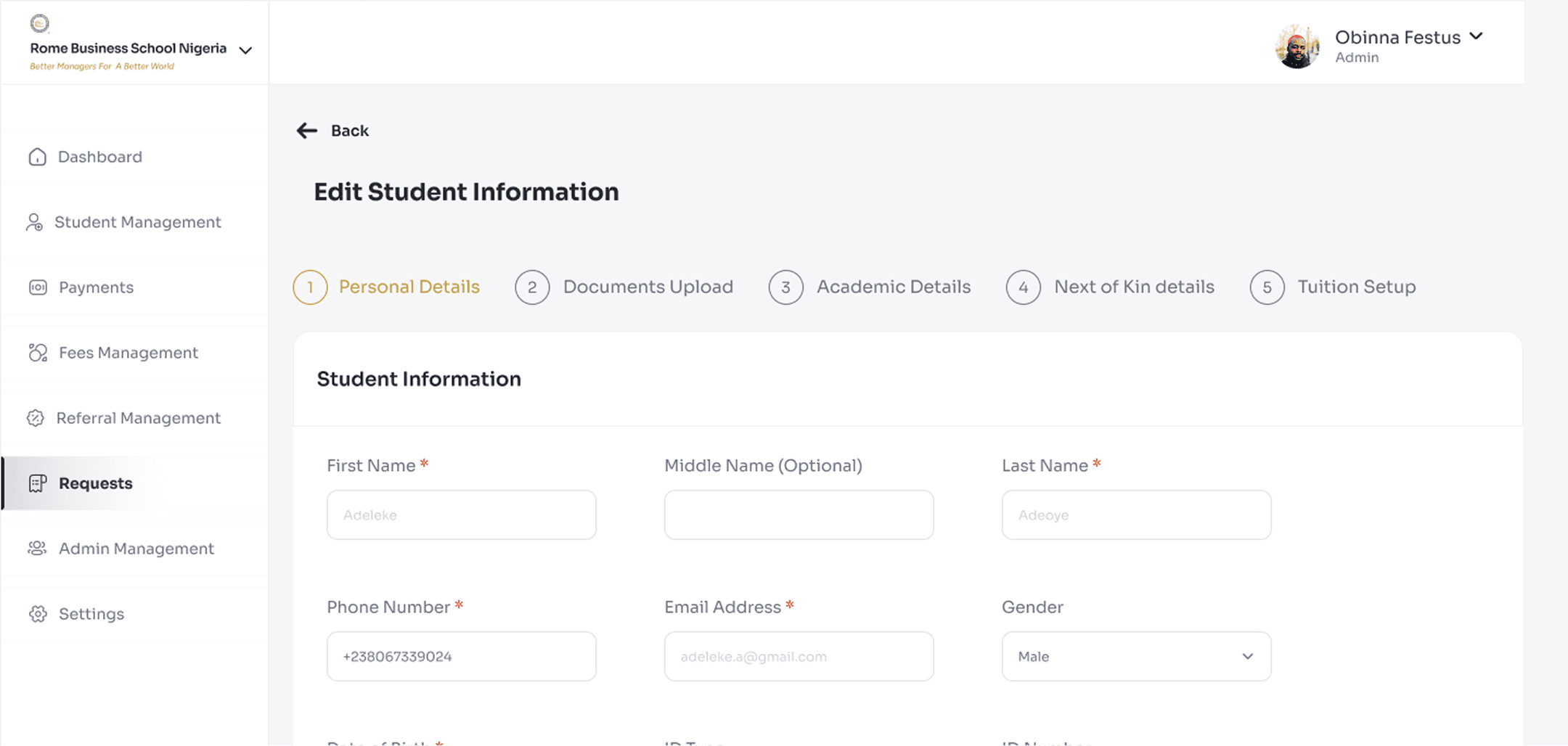The image size is (1568, 746).
Task: Expand the Rome Business School Nigeria selector
Action: pos(245,50)
